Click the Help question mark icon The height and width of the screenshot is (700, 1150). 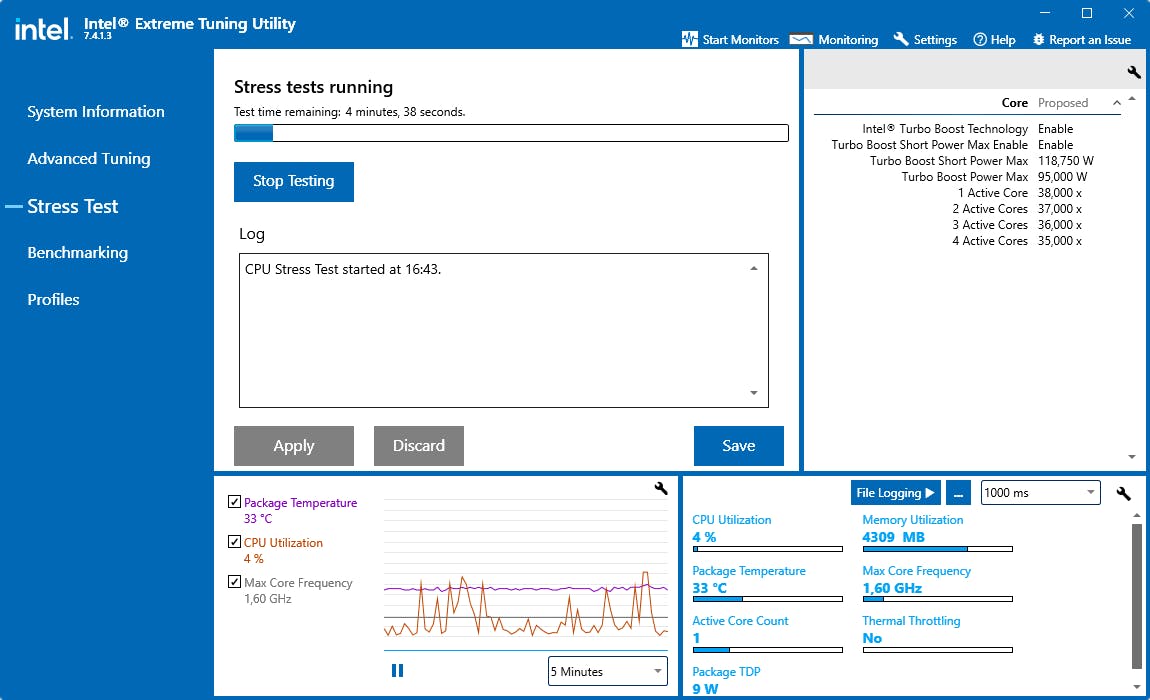980,40
